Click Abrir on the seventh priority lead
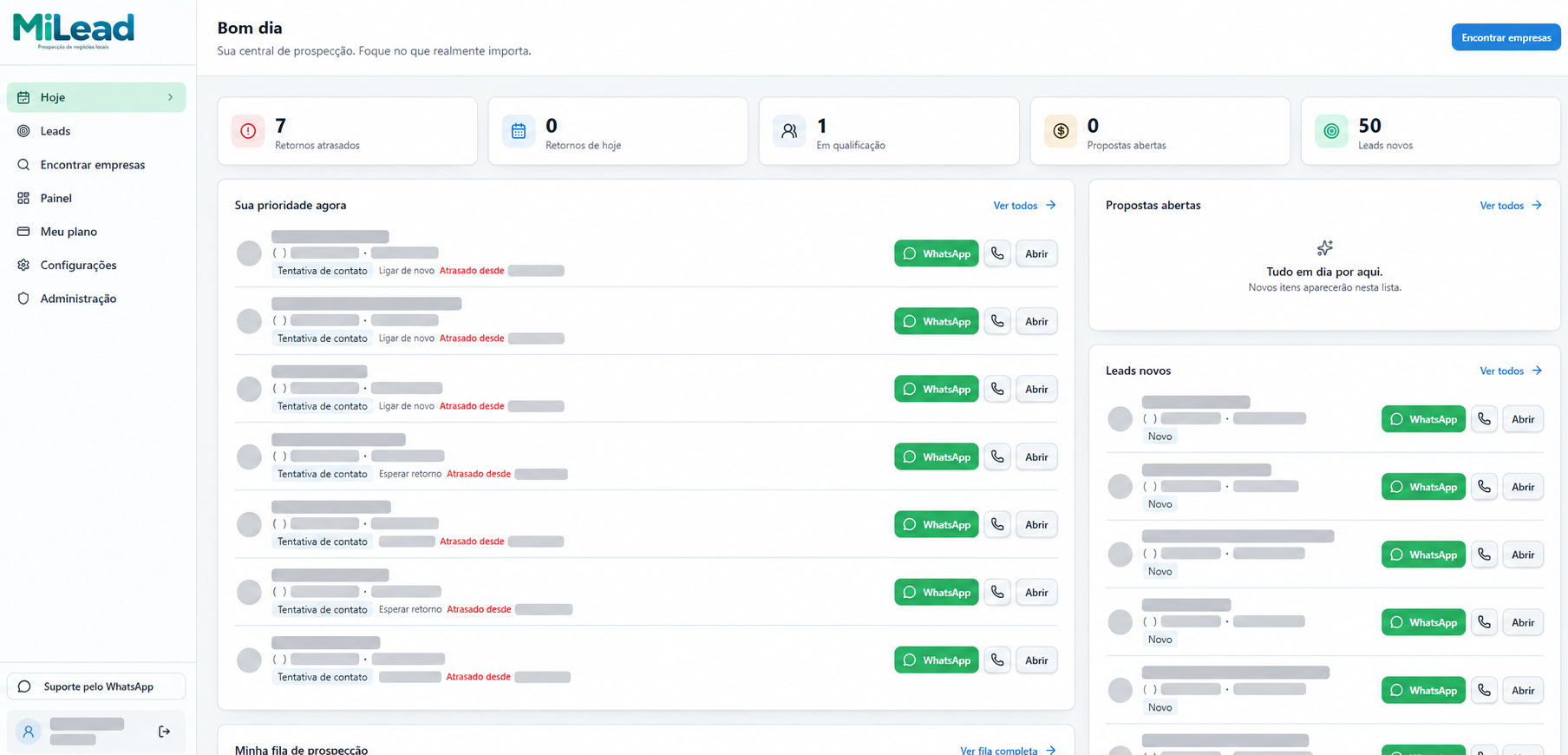This screenshot has height=755, width=1568. click(1036, 660)
